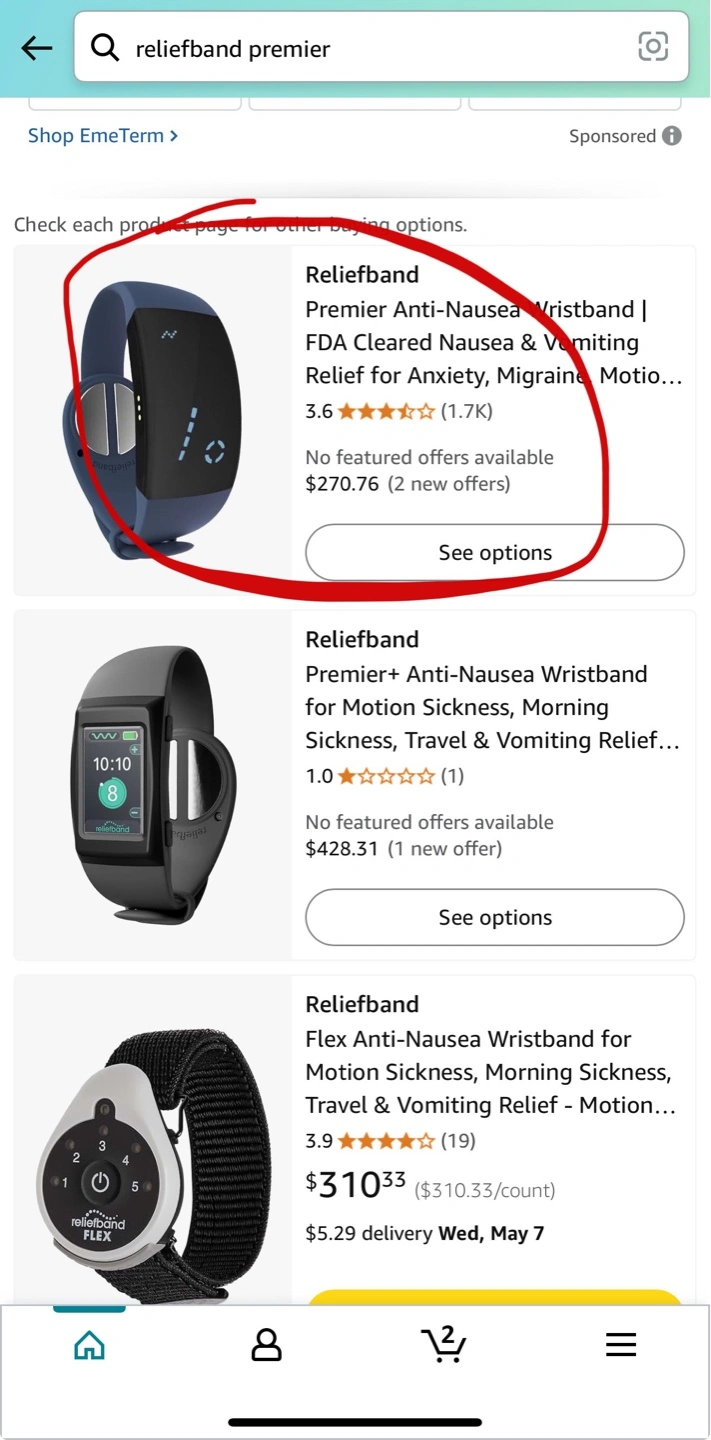711x1440 pixels.
Task: Open Premier+ Anti-Nausea Wristband title
Action: click(x=493, y=707)
